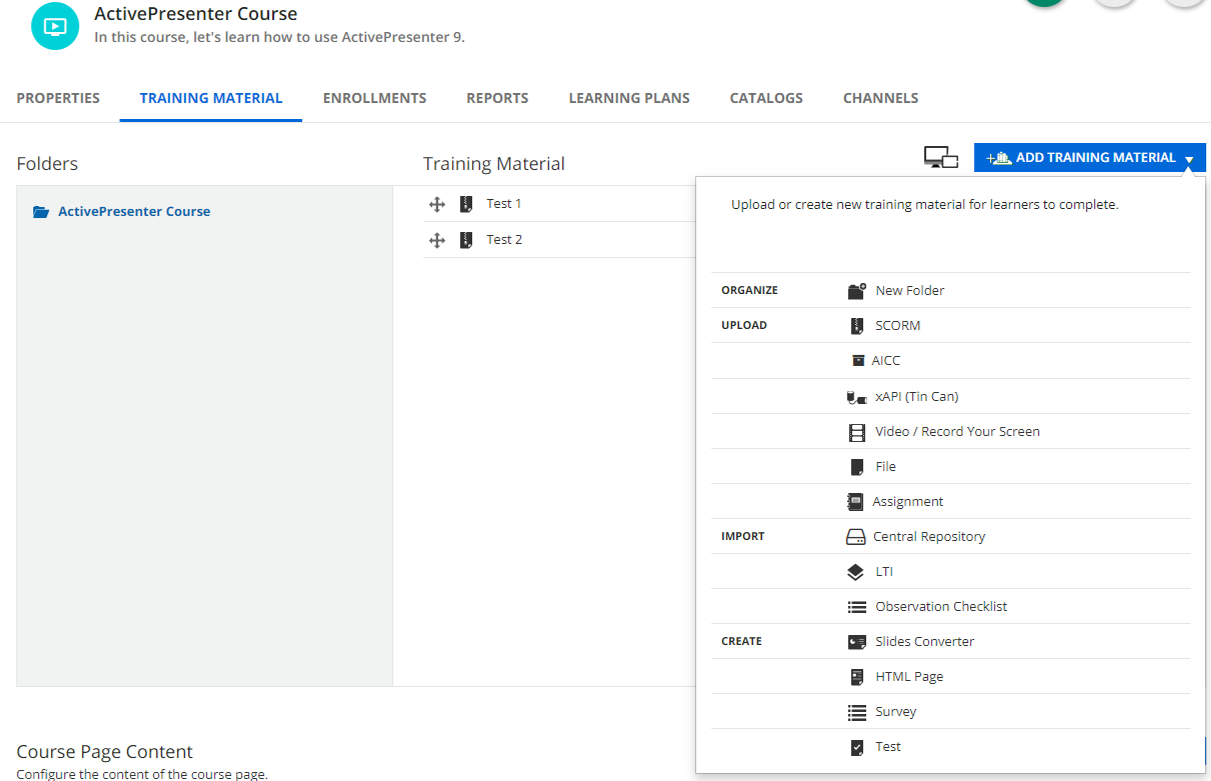The image size is (1211, 781).
Task: Click the device preview monitor icon
Action: pos(941,157)
